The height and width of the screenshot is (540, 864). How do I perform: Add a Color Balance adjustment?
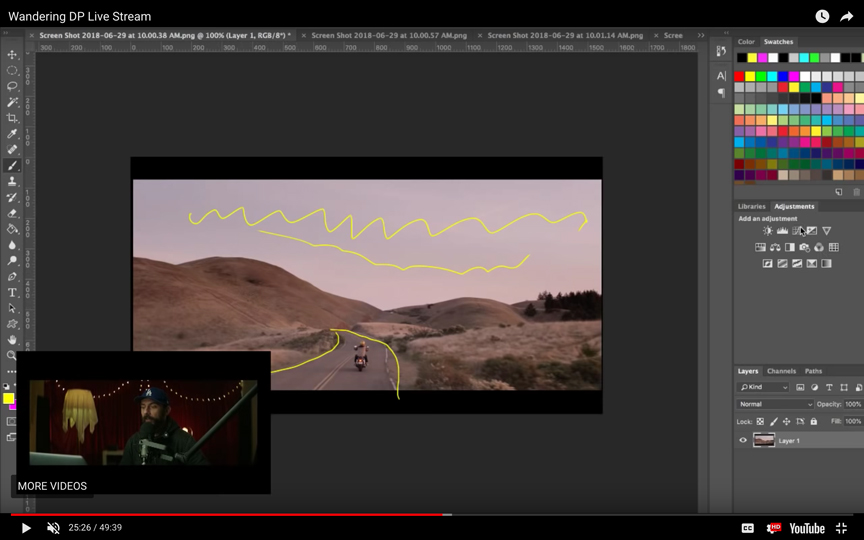775,247
